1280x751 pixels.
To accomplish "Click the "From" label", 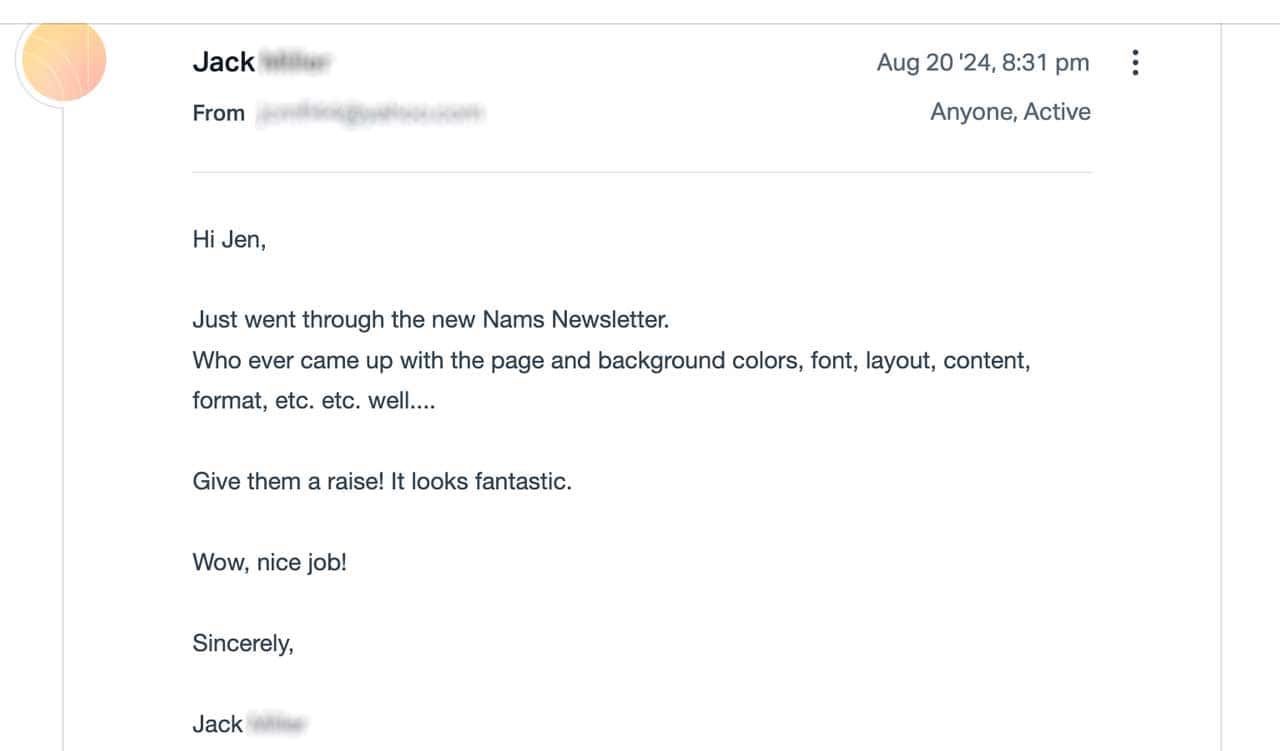I will coord(218,113).
